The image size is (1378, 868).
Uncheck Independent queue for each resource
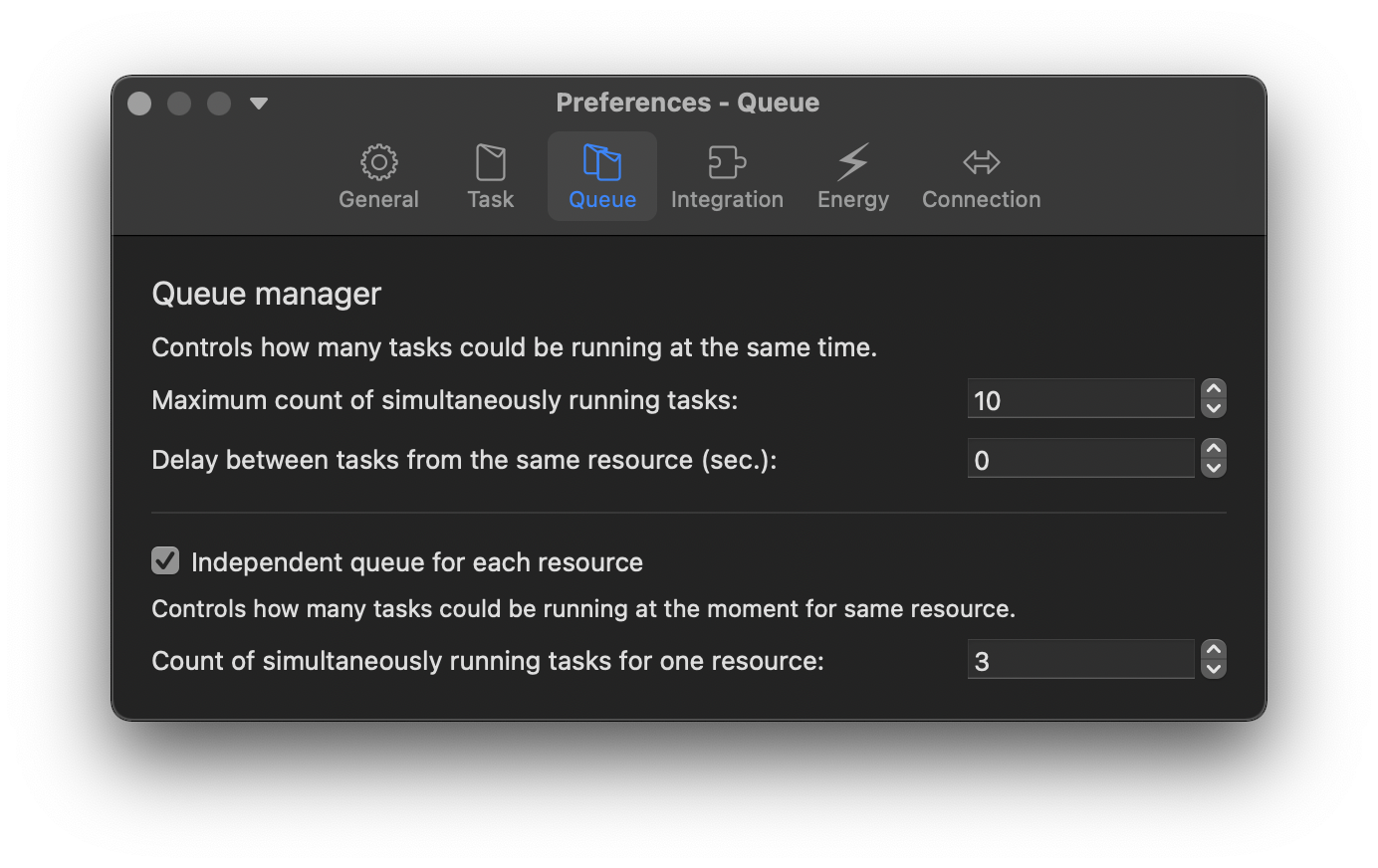coord(165,561)
